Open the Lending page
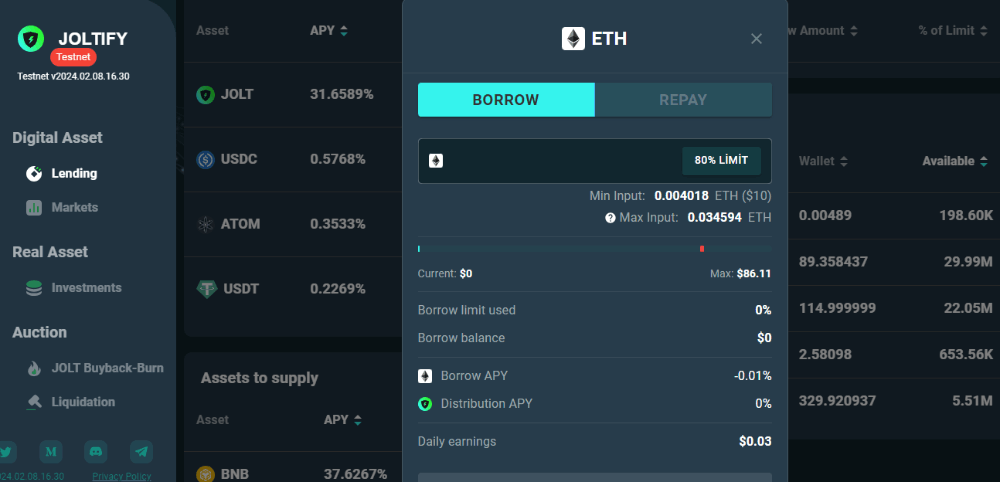Image resolution: width=1000 pixels, height=482 pixels. point(74,173)
